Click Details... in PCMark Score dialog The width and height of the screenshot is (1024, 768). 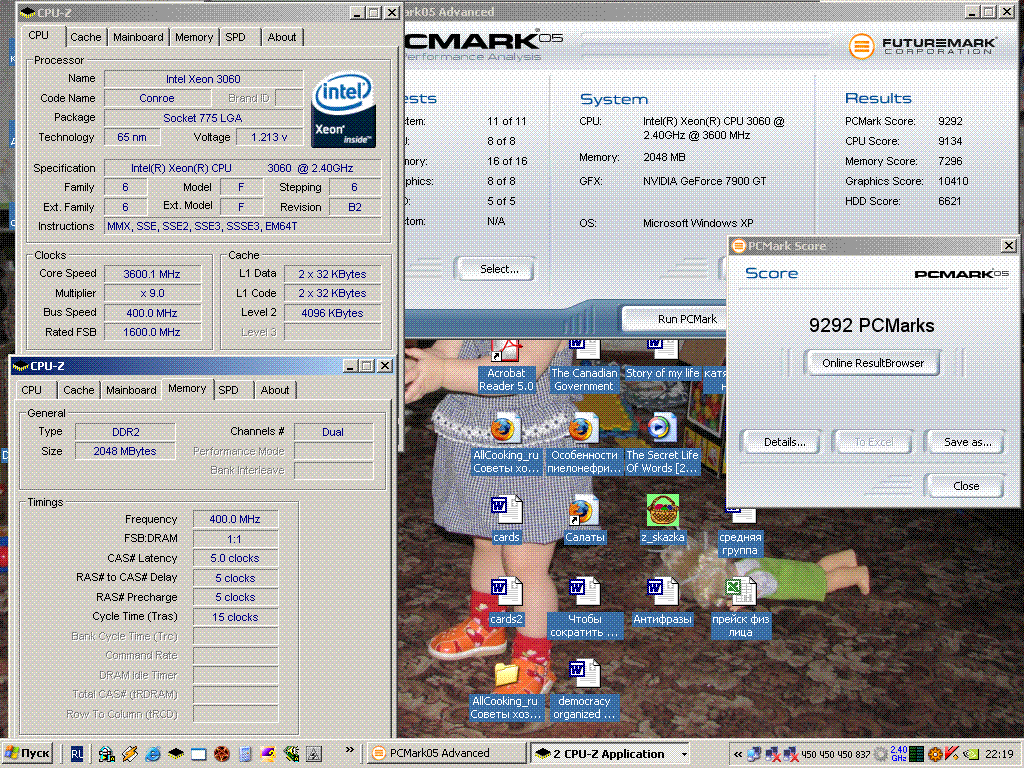(x=784, y=442)
